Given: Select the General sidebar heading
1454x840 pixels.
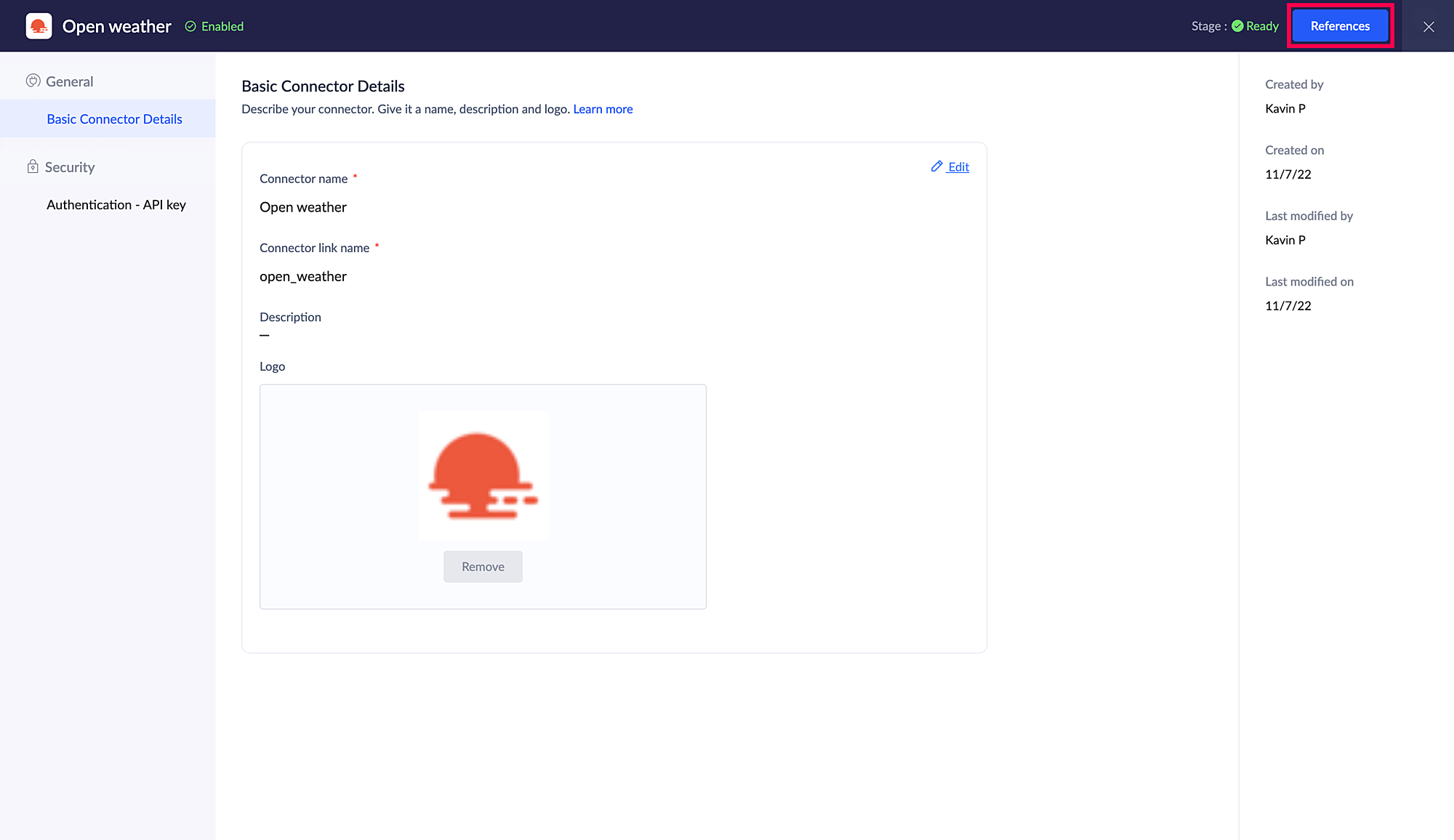Looking at the screenshot, I should 69,81.
